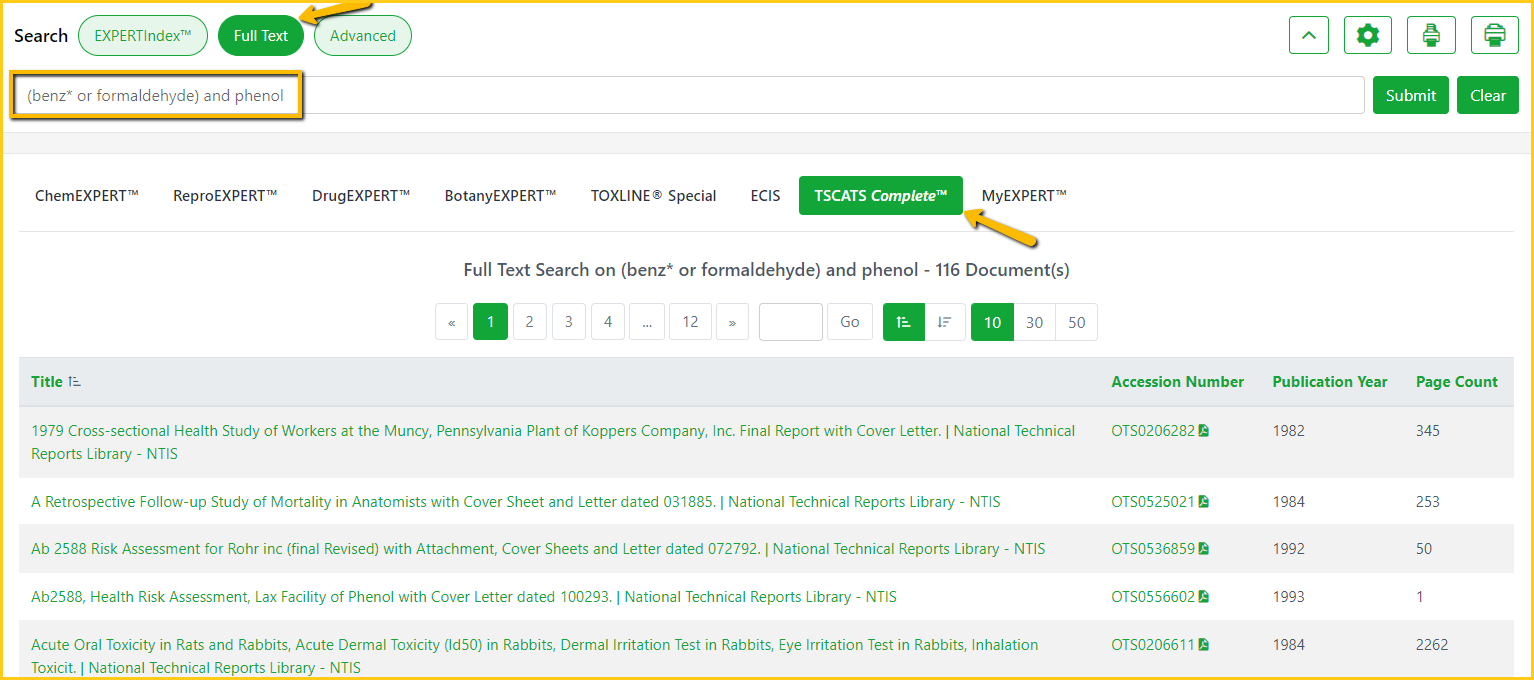Open the Ab 2588 Risk Assessment link
Viewport: 1534px width, 680px height.
(395, 549)
